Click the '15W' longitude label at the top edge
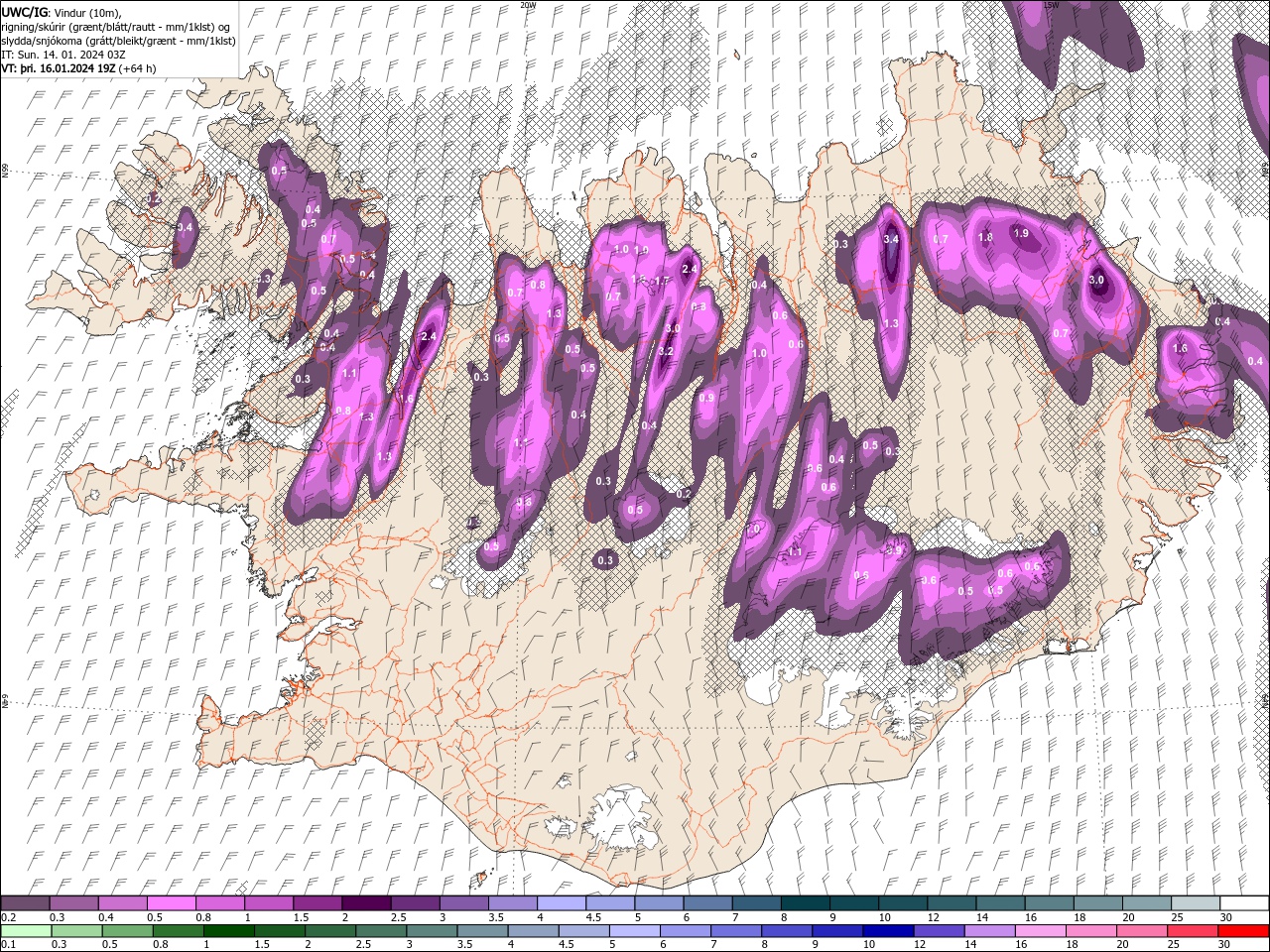 (1052, 5)
